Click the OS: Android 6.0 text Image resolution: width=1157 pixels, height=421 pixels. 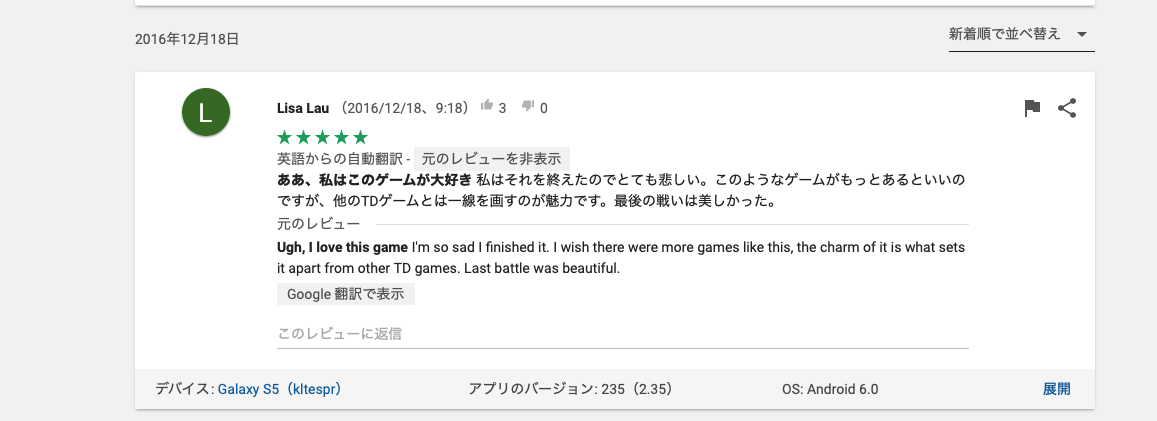[x=830, y=389]
